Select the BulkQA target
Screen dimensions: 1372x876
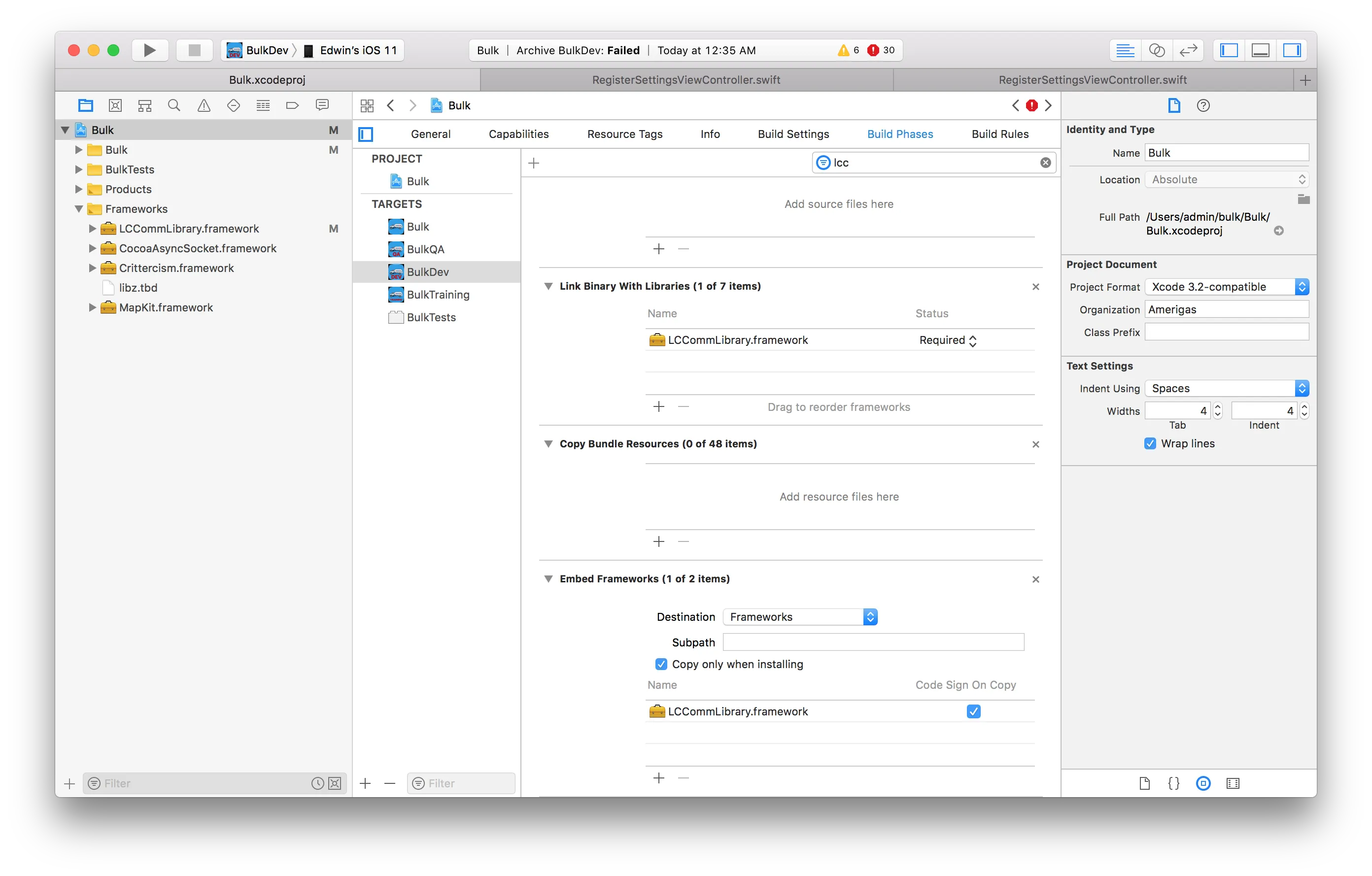pyautogui.click(x=425, y=249)
